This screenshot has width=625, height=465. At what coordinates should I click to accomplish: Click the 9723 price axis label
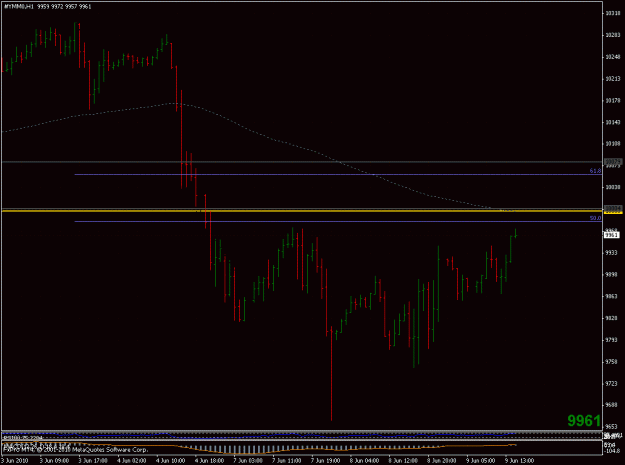click(x=612, y=384)
